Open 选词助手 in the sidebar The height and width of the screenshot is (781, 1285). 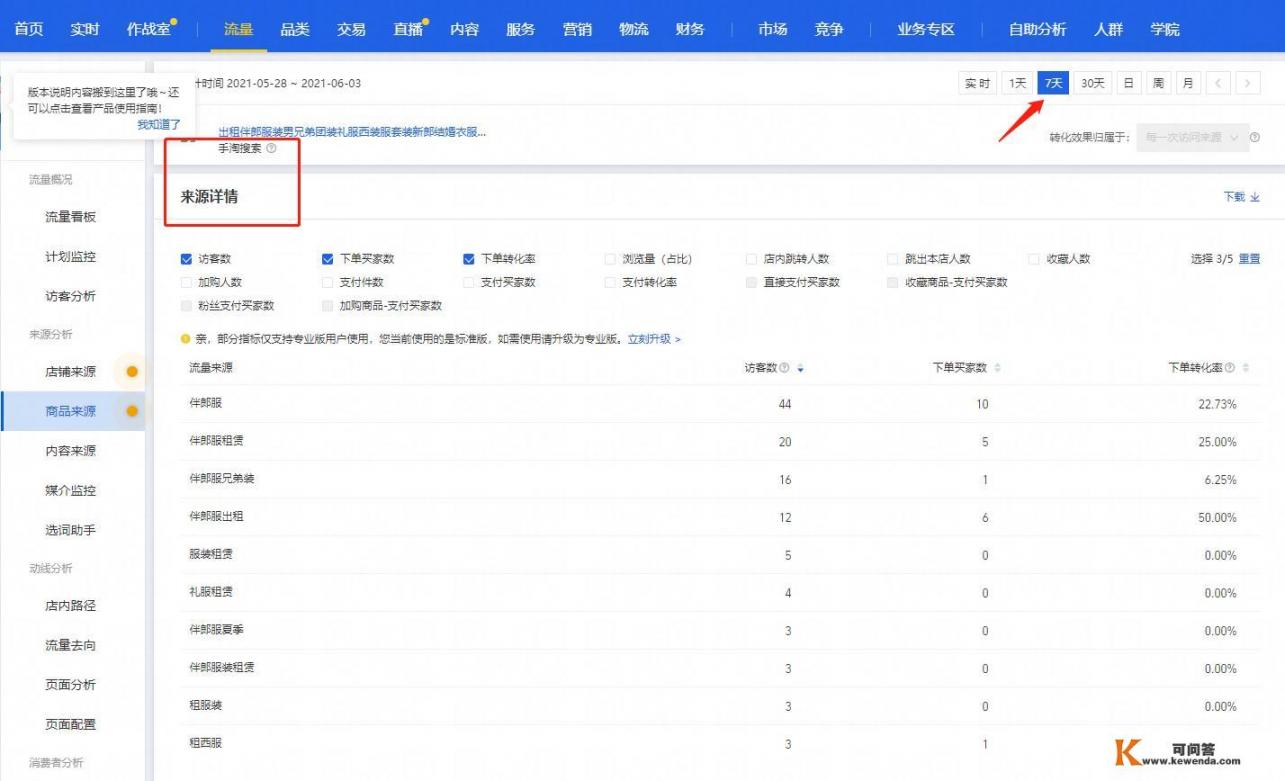point(71,530)
